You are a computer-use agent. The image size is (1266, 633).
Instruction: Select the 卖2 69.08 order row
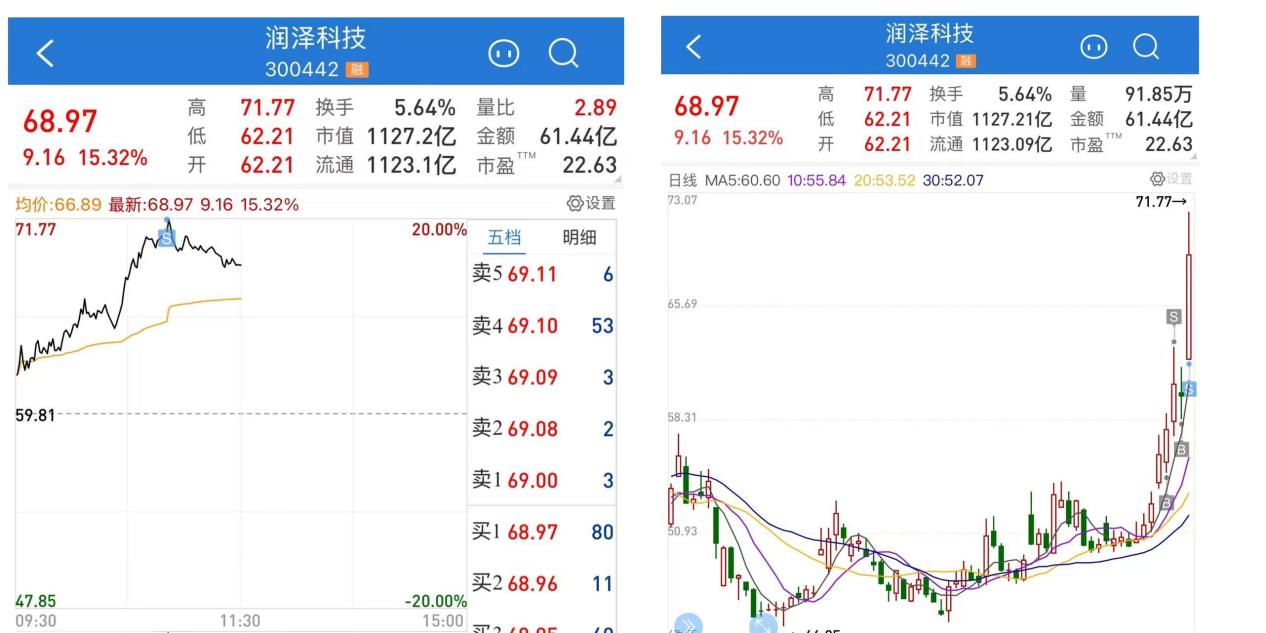[x=543, y=430]
